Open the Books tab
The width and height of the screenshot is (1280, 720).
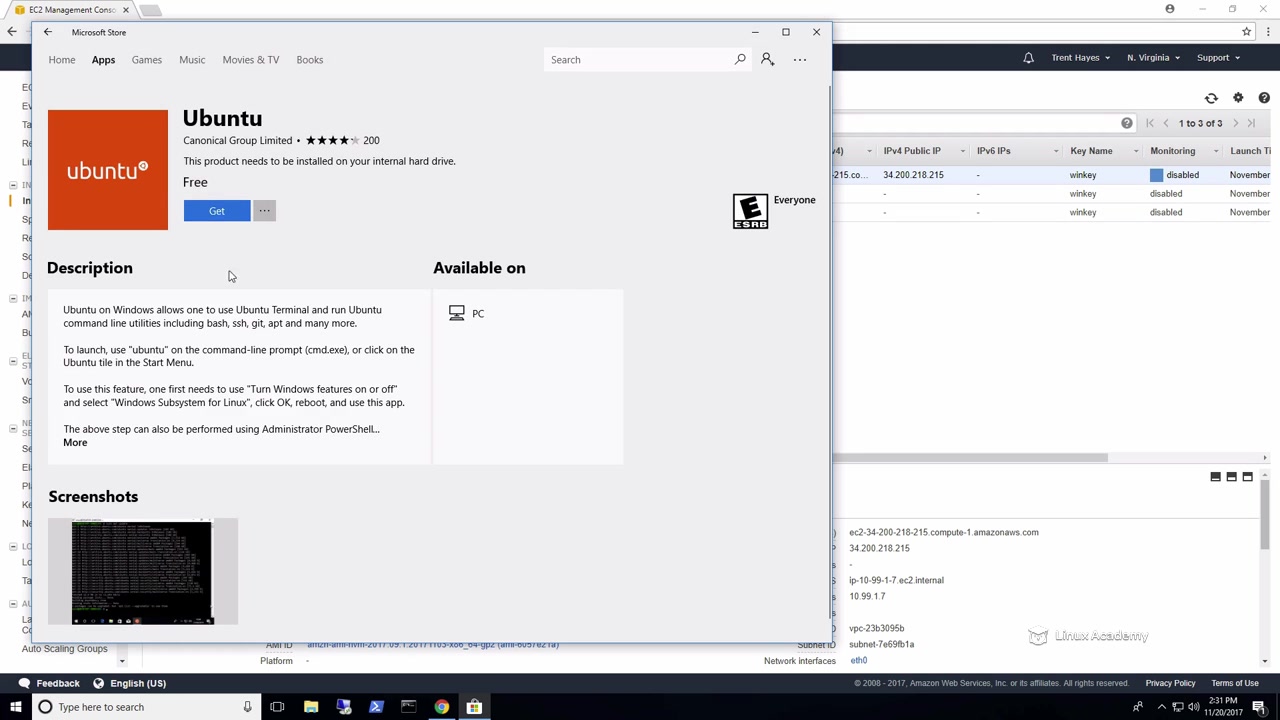[310, 59]
